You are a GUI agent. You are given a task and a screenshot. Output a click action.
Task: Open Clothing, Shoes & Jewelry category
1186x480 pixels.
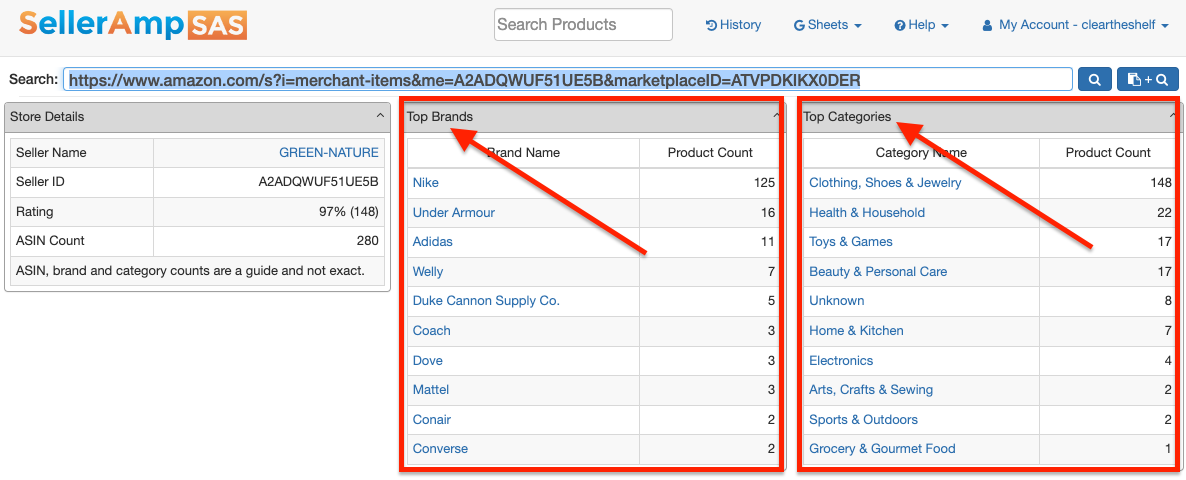(885, 183)
